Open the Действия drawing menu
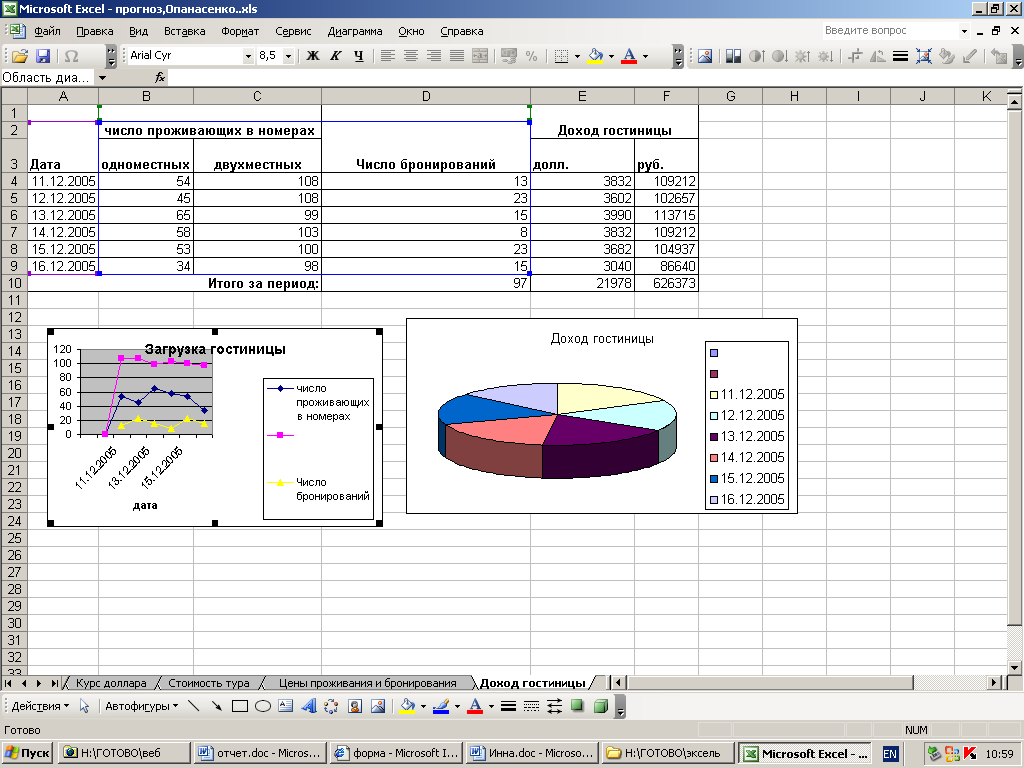 [40, 706]
